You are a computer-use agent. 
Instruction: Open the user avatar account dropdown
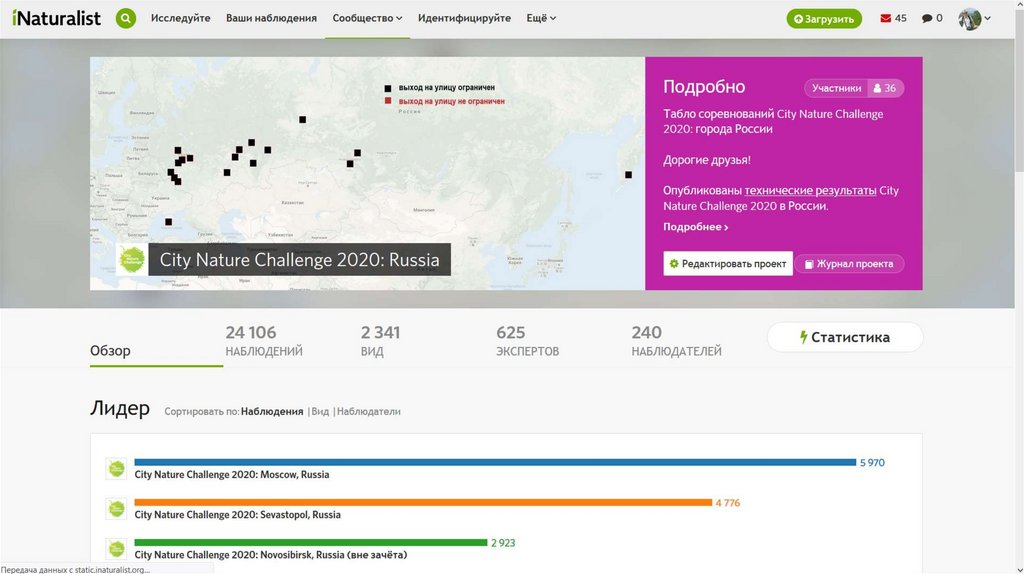point(974,18)
